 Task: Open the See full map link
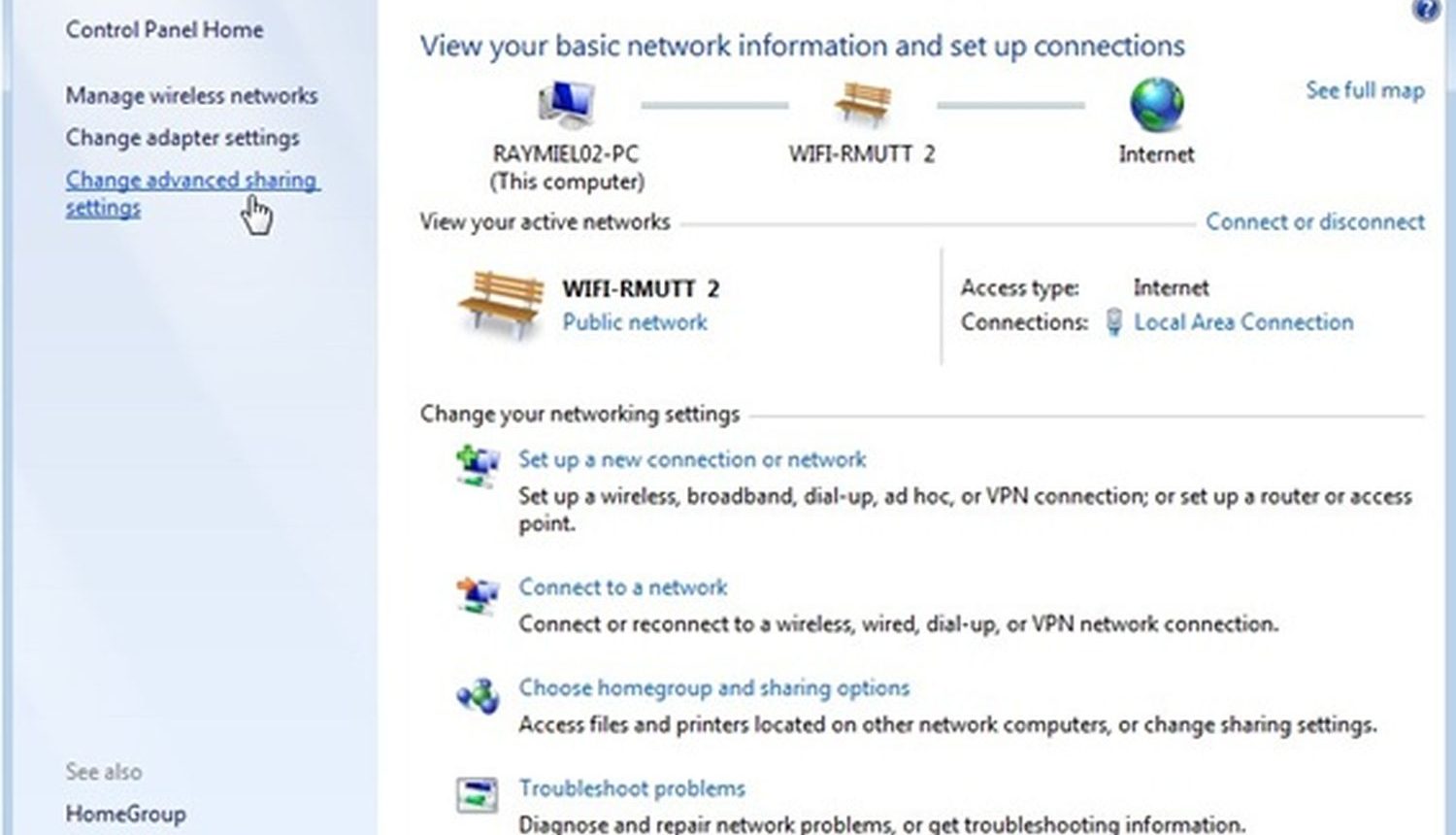click(1365, 90)
